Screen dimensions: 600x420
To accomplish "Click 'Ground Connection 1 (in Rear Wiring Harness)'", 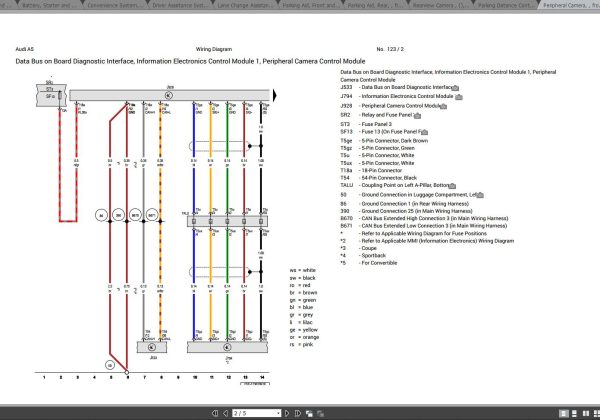I will pyautogui.click(x=415, y=204).
